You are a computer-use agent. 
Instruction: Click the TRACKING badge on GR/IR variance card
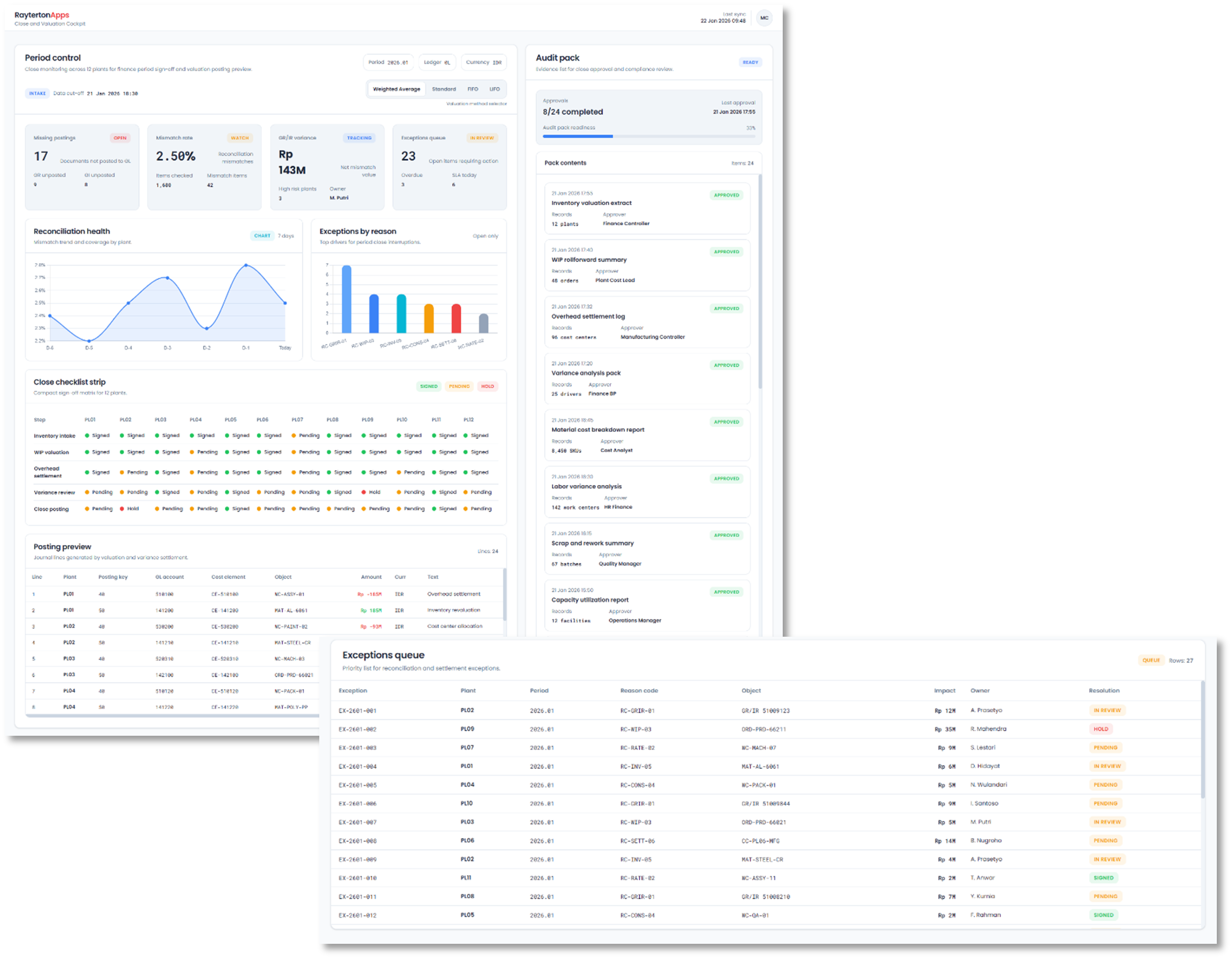[x=359, y=138]
